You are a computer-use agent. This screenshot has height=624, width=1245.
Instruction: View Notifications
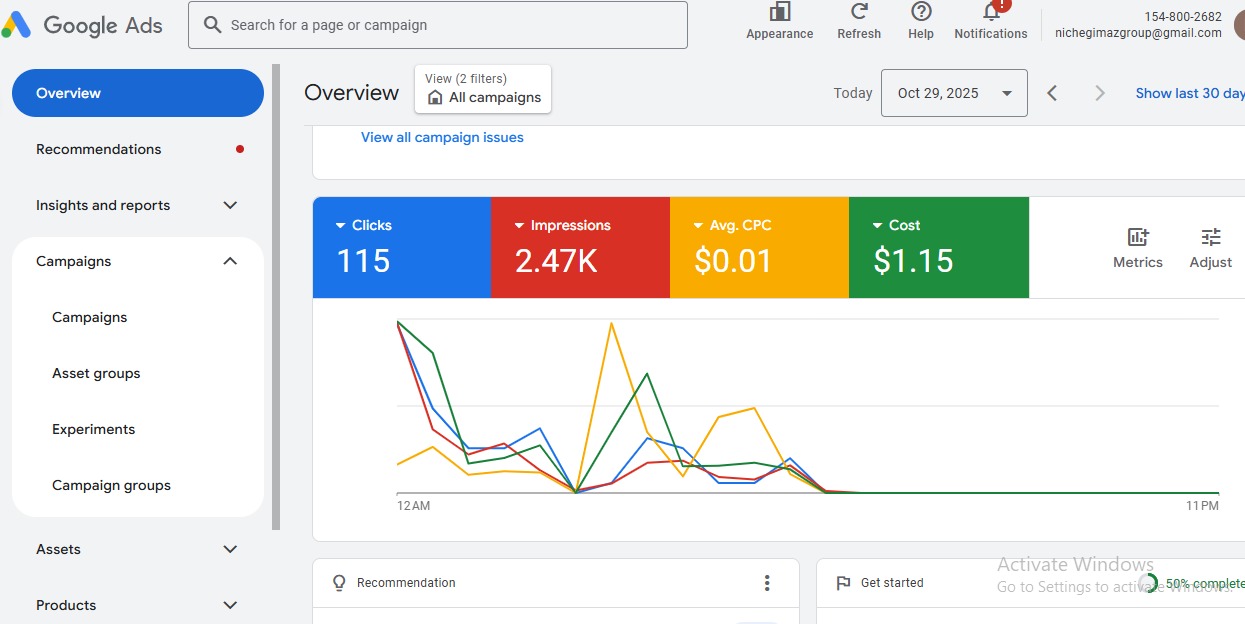click(x=989, y=22)
